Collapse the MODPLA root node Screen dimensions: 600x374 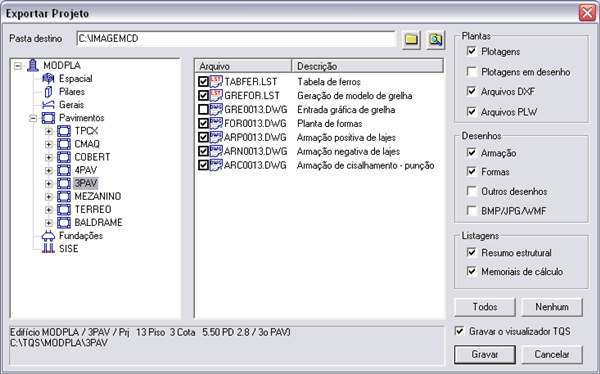pos(18,66)
